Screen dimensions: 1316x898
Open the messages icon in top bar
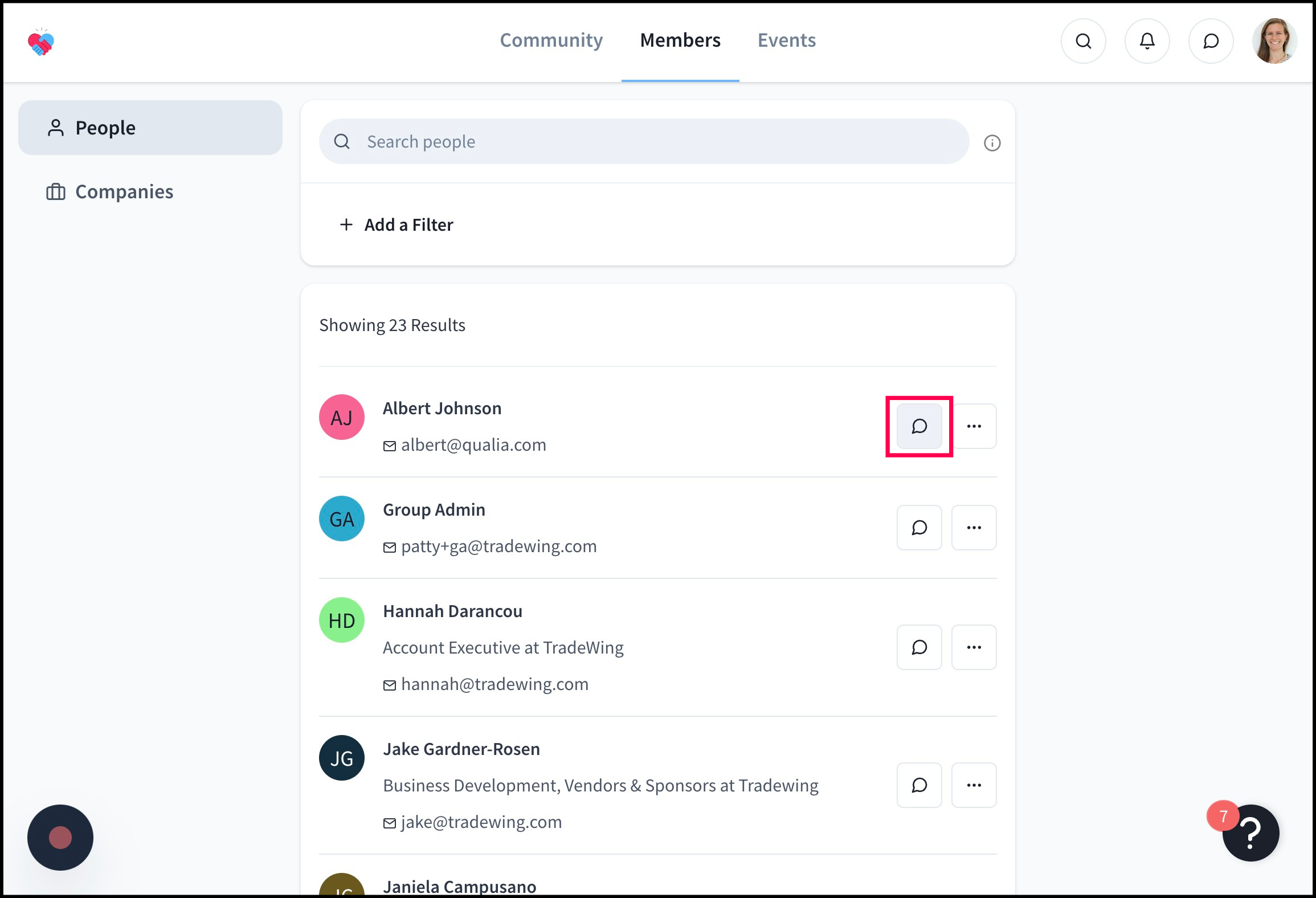(1211, 41)
